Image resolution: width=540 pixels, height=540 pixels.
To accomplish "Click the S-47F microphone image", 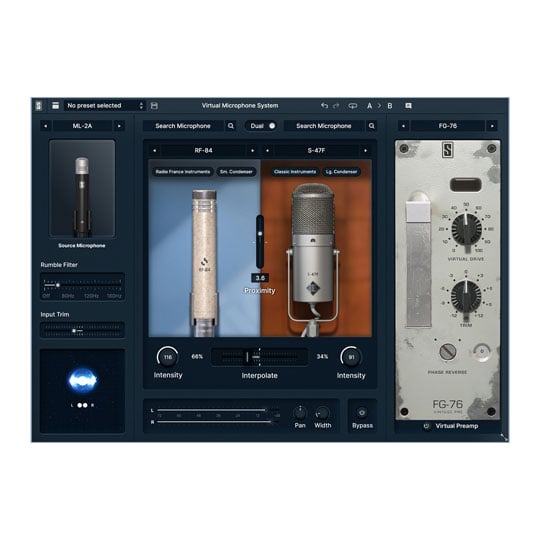I will click(313, 259).
